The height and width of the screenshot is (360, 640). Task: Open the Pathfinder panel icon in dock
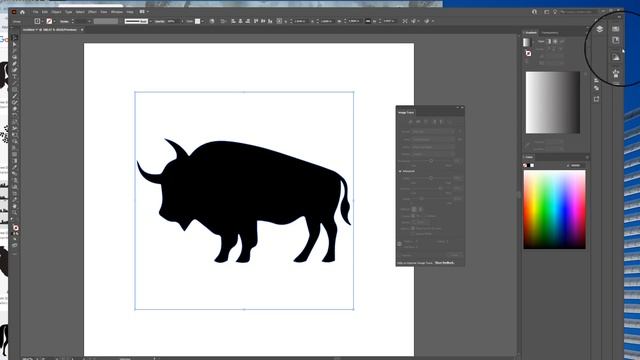596,88
